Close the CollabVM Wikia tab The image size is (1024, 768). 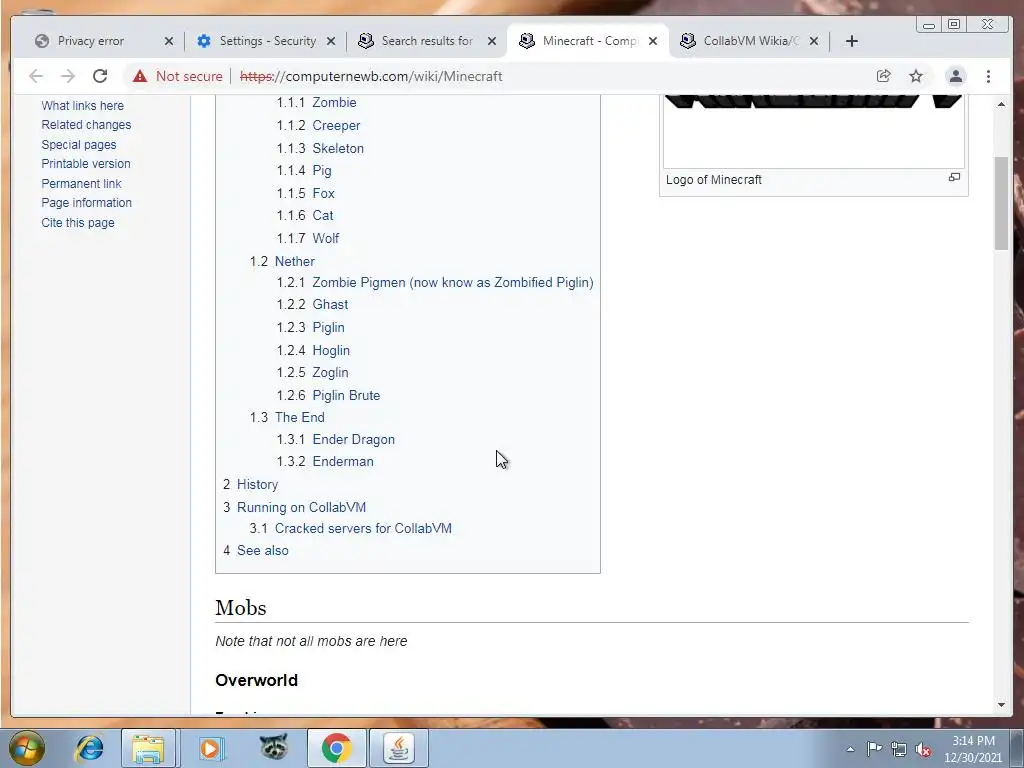[x=814, y=41]
